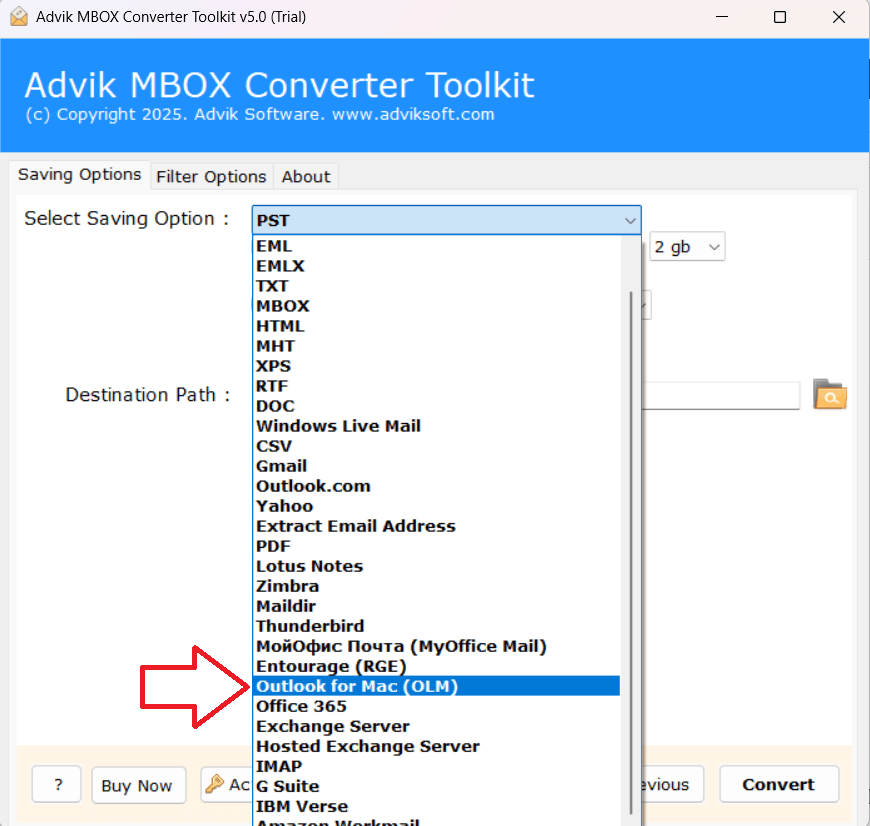Choose Extract Email Address option

(x=436, y=526)
